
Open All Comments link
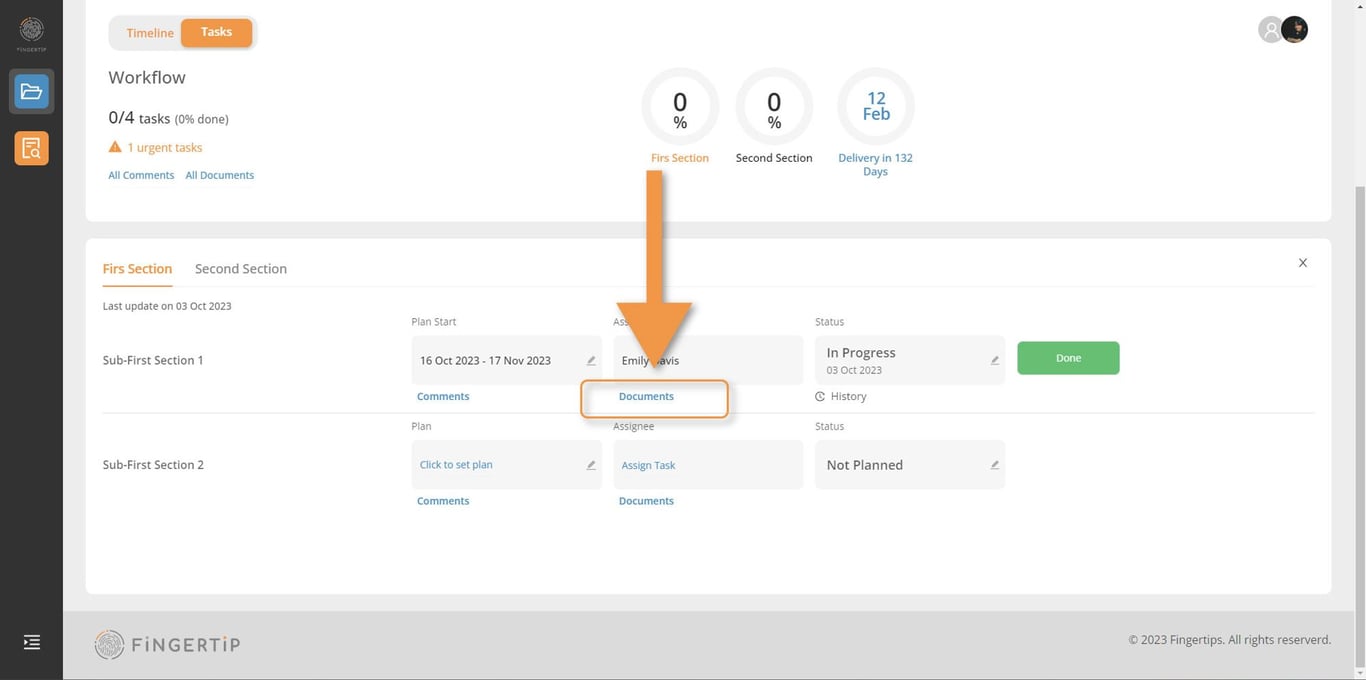coord(141,175)
